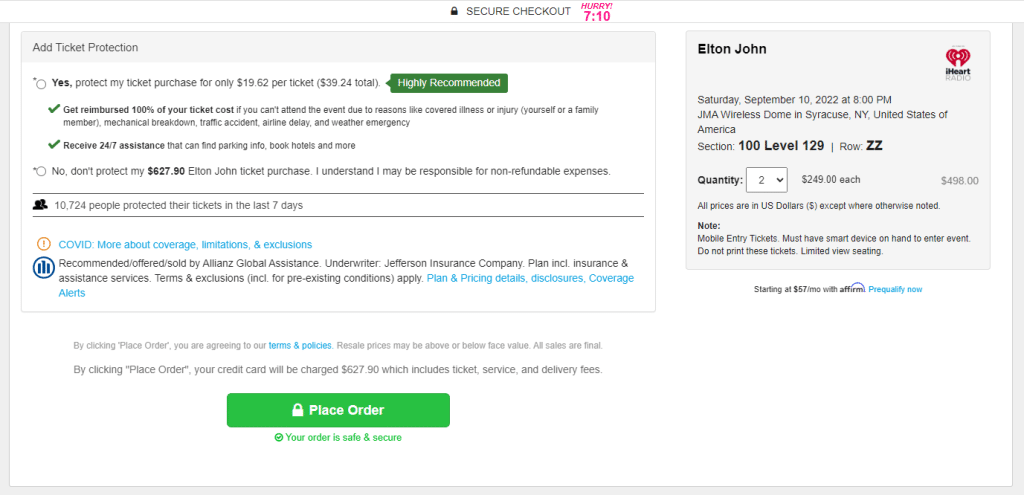1024x495 pixels.
Task: Click the Affirm Prequalify now link
Action: pyautogui.click(x=895, y=289)
